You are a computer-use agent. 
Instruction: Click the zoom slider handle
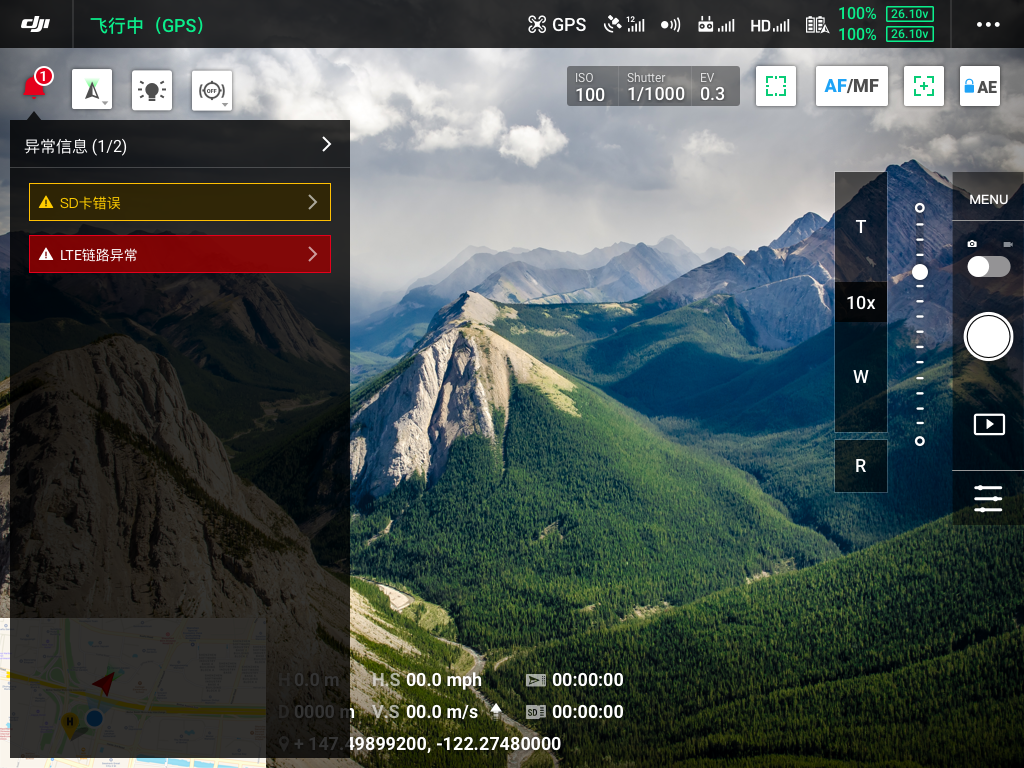click(920, 272)
